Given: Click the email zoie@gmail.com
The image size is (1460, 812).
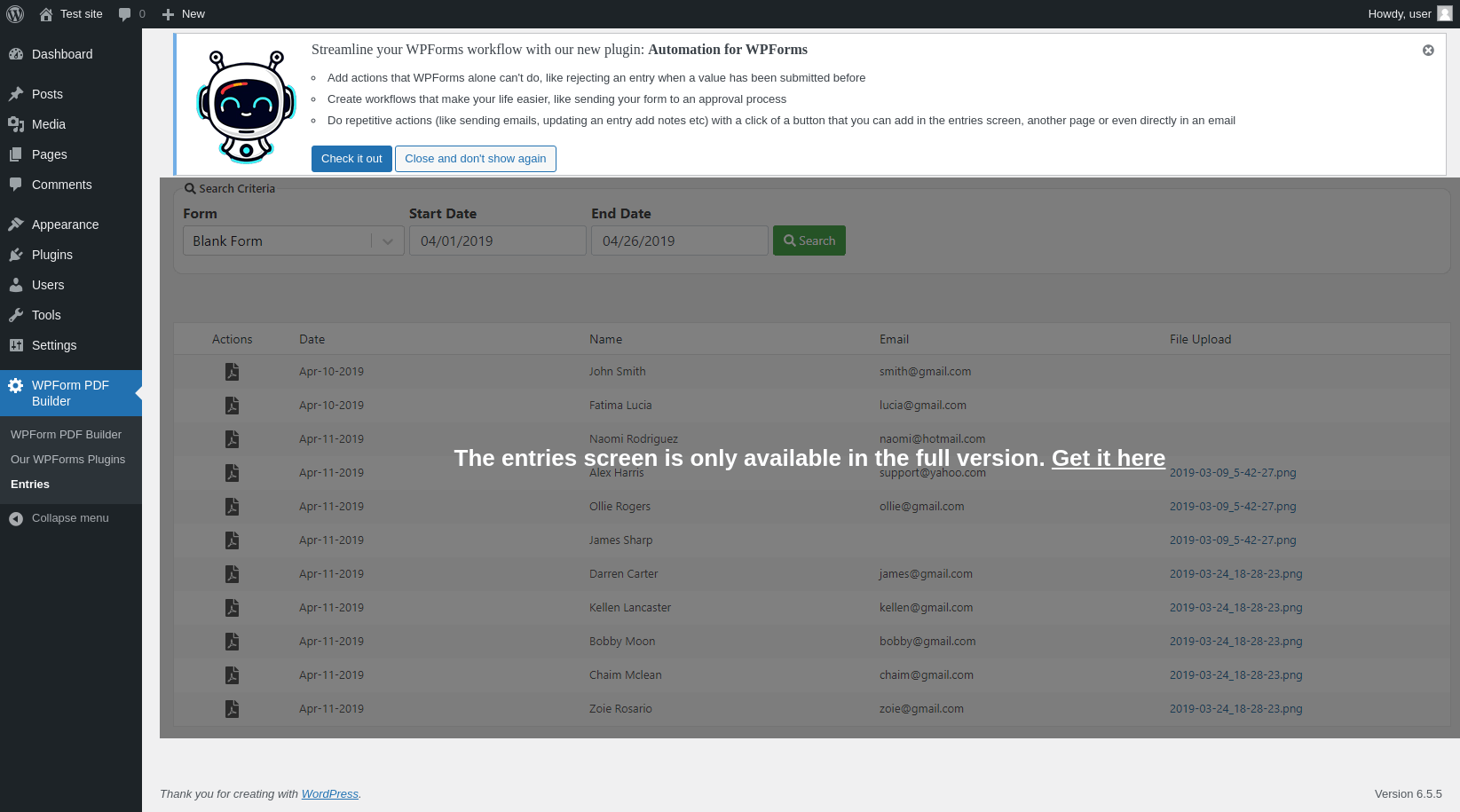Looking at the screenshot, I should pos(921,709).
